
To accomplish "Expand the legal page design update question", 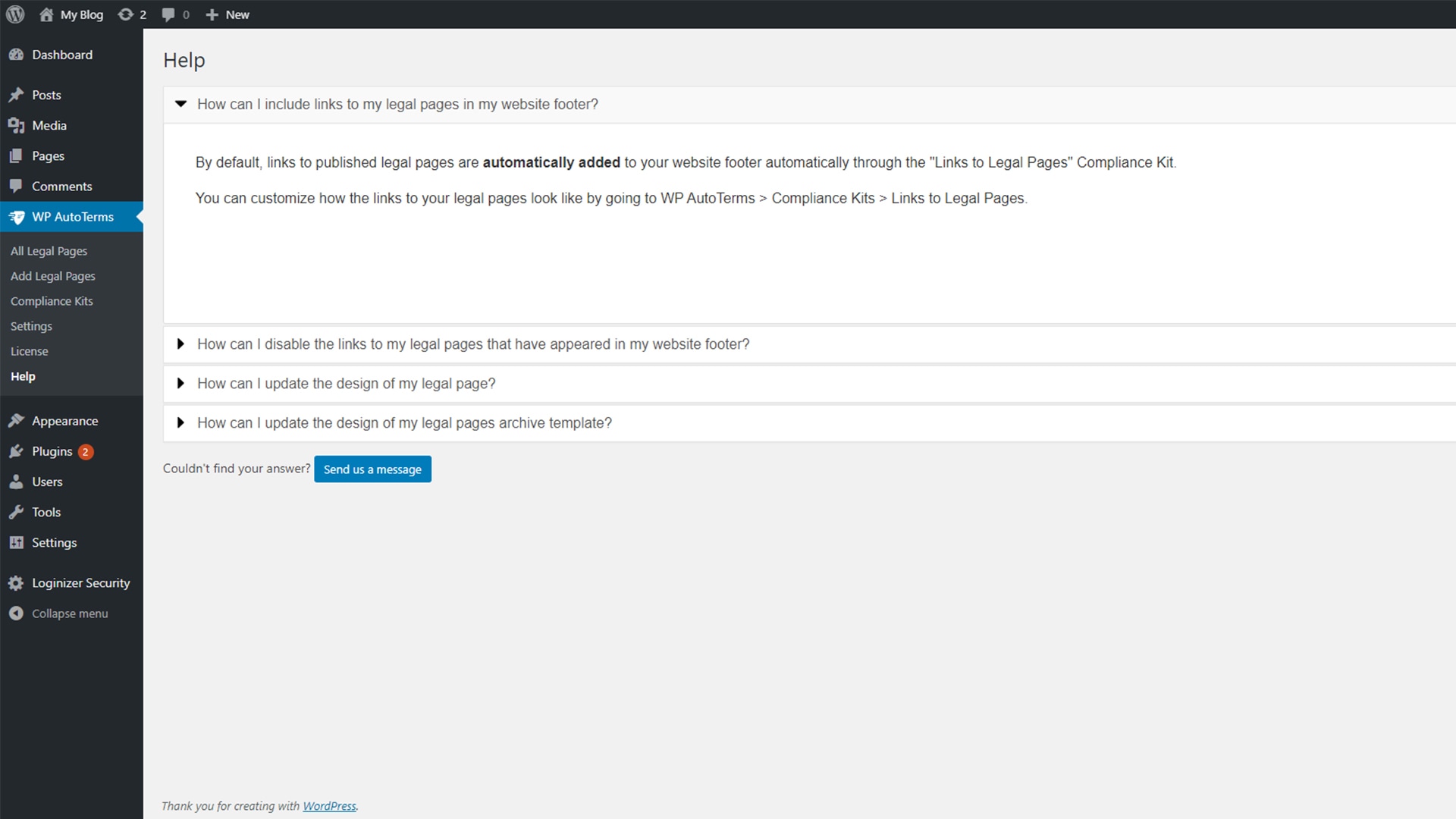I will click(346, 383).
